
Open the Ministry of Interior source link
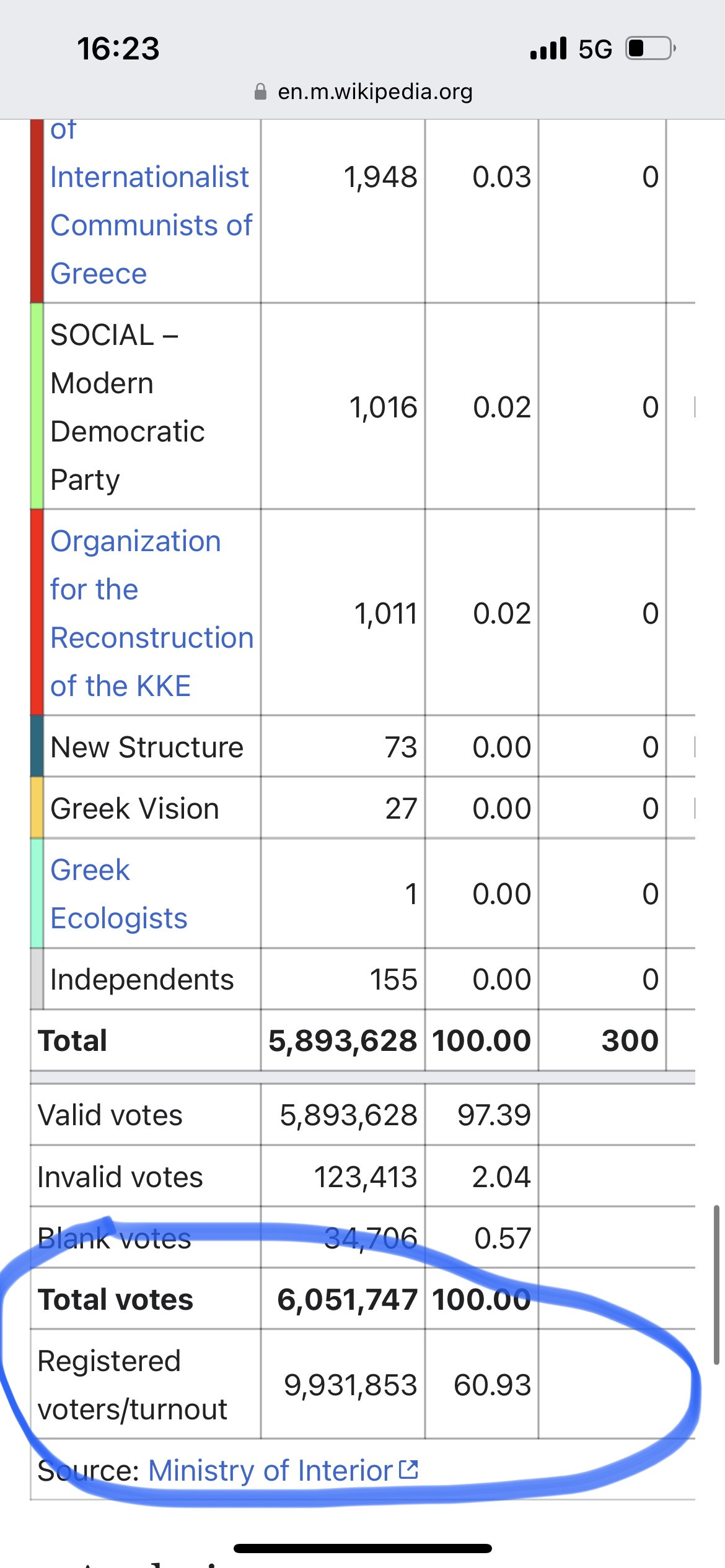(x=271, y=1470)
